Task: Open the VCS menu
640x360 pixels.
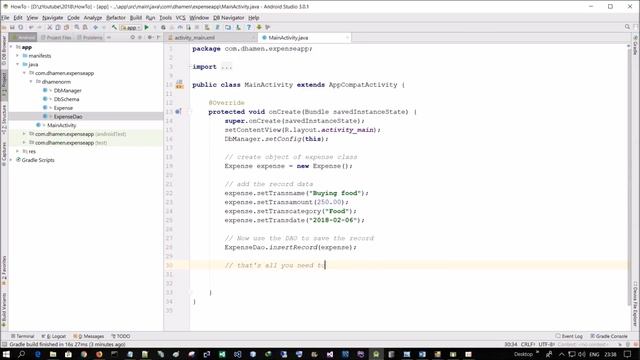Action: click(x=180, y=18)
